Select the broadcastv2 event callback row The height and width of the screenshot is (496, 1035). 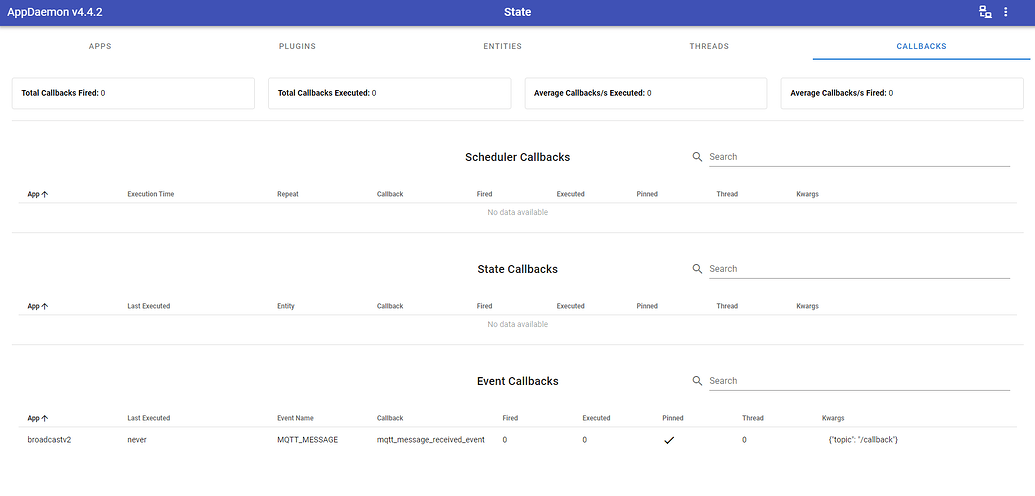point(518,440)
